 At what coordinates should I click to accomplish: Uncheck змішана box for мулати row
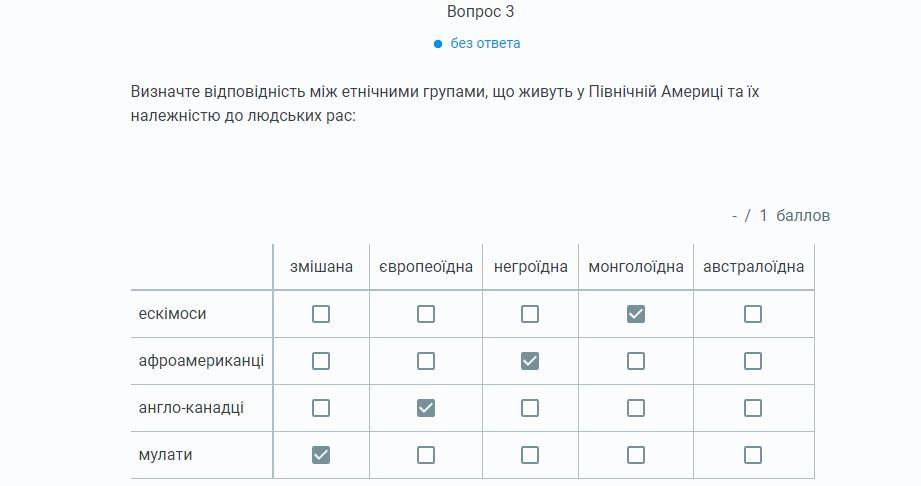click(x=321, y=455)
